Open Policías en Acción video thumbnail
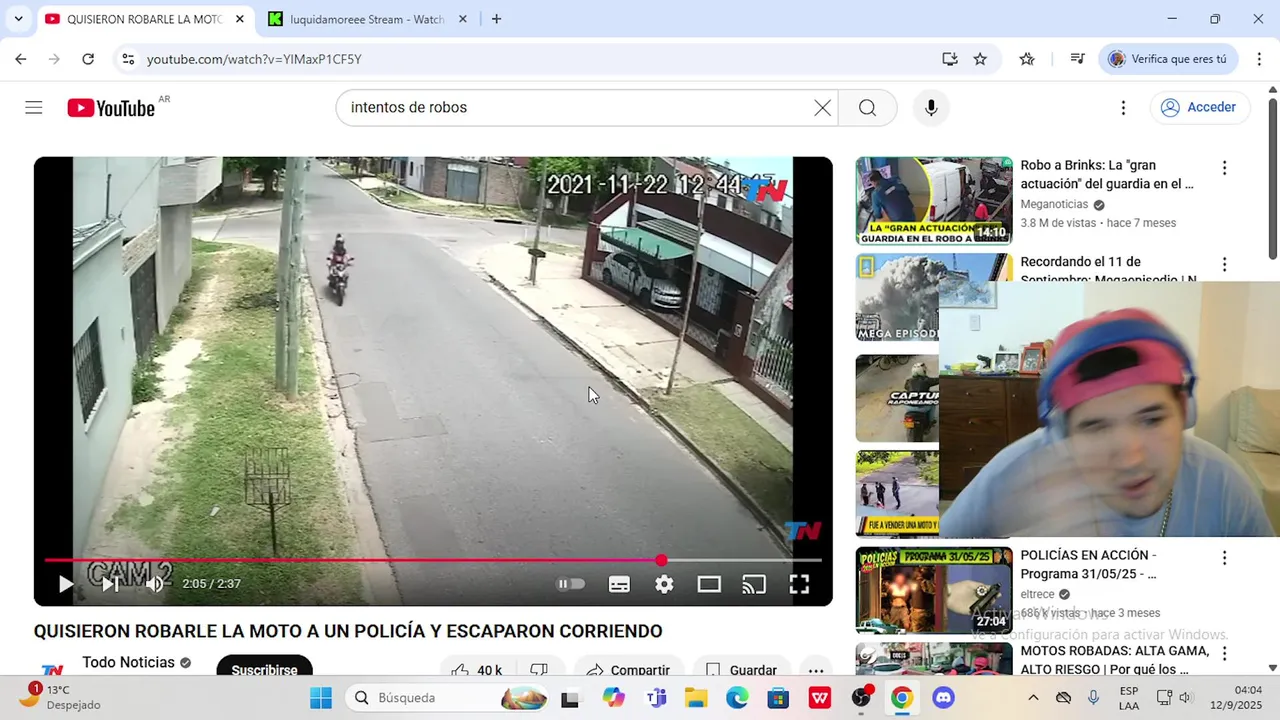Viewport: 1280px width, 720px height. click(934, 591)
